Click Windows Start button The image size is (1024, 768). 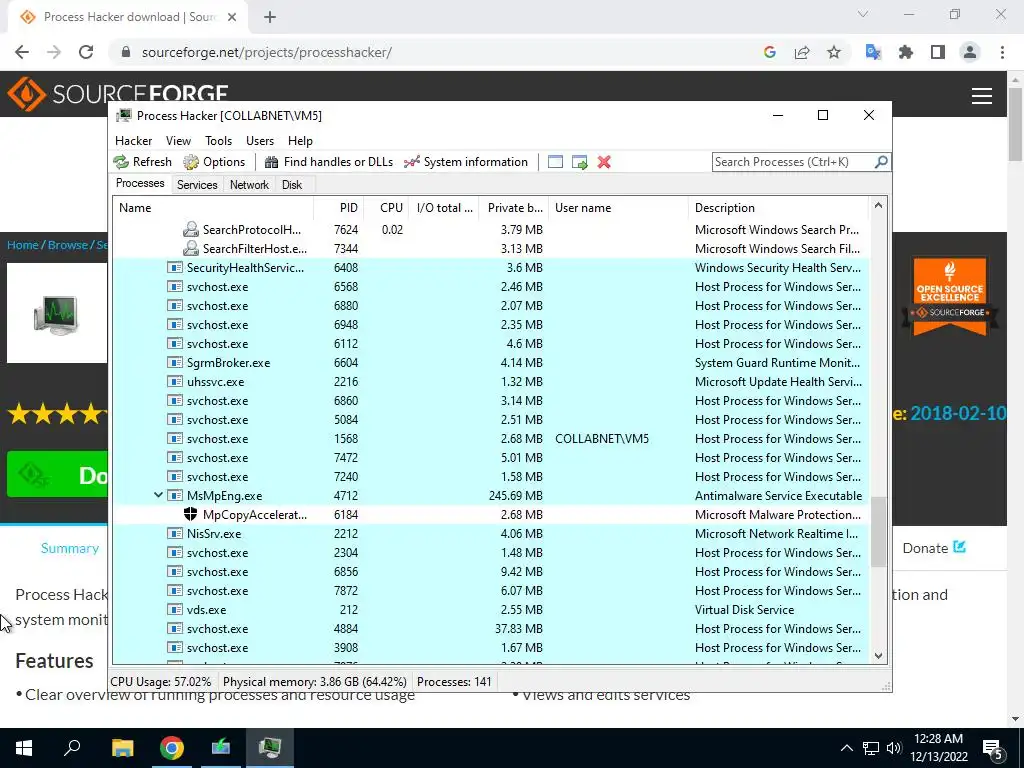[24, 748]
